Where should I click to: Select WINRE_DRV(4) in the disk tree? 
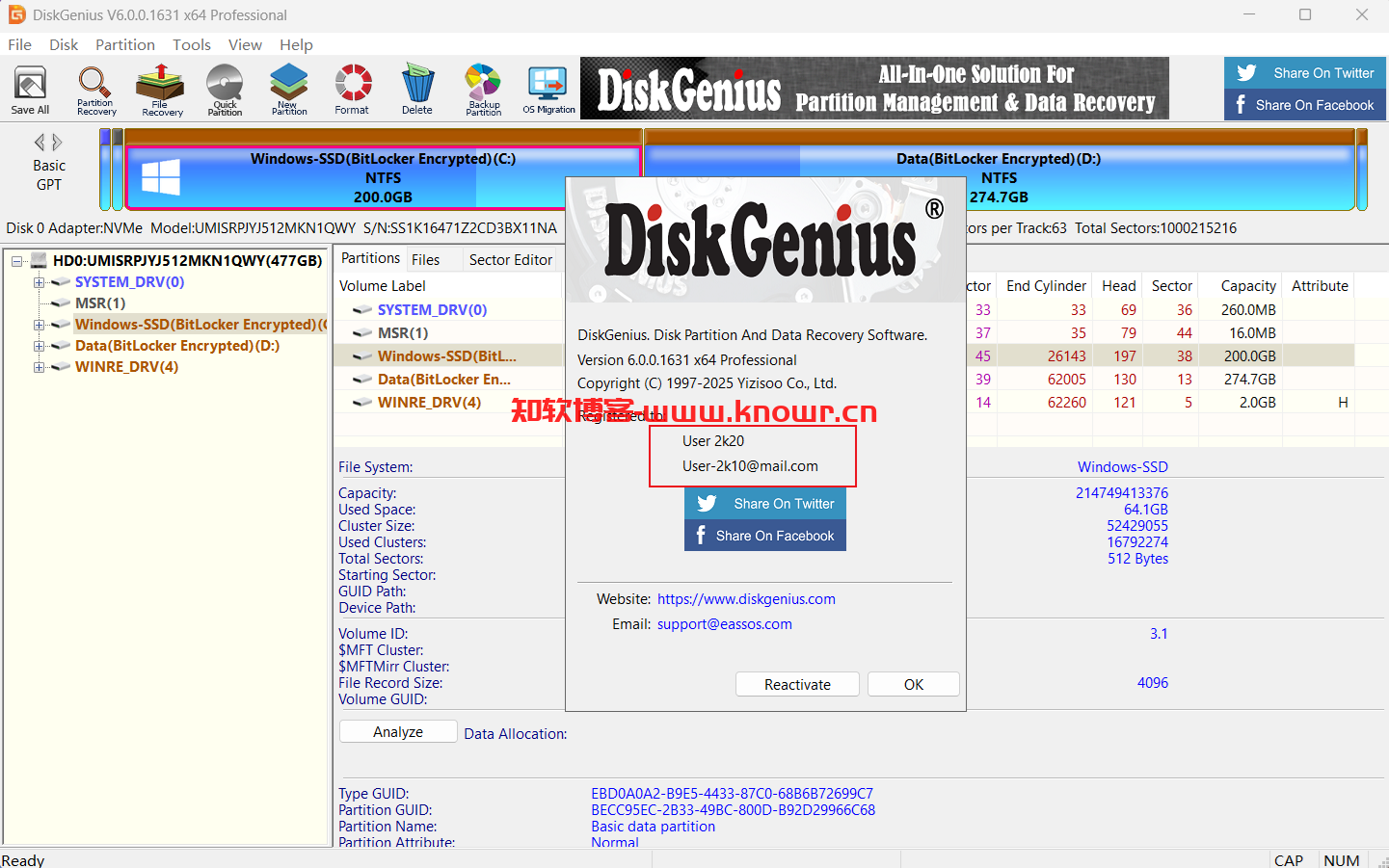tap(126, 367)
